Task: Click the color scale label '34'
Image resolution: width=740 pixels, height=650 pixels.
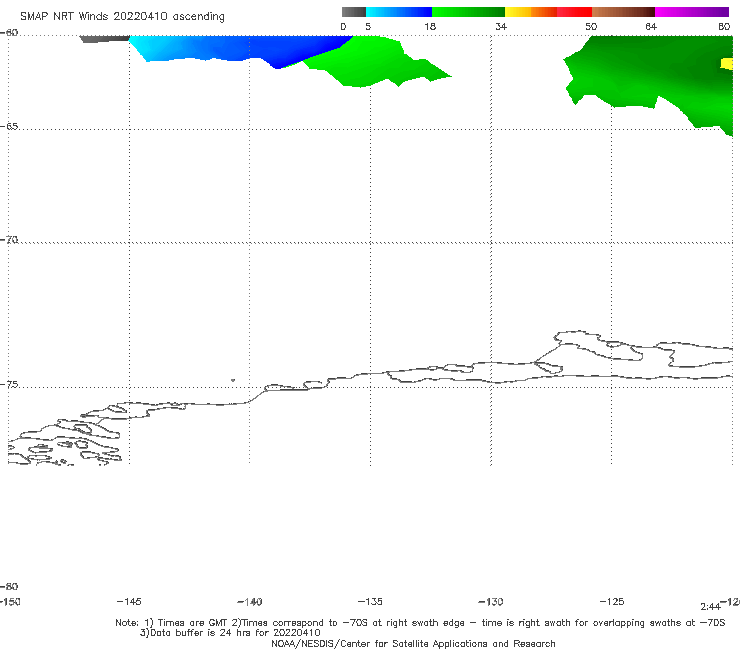Action: [x=501, y=26]
